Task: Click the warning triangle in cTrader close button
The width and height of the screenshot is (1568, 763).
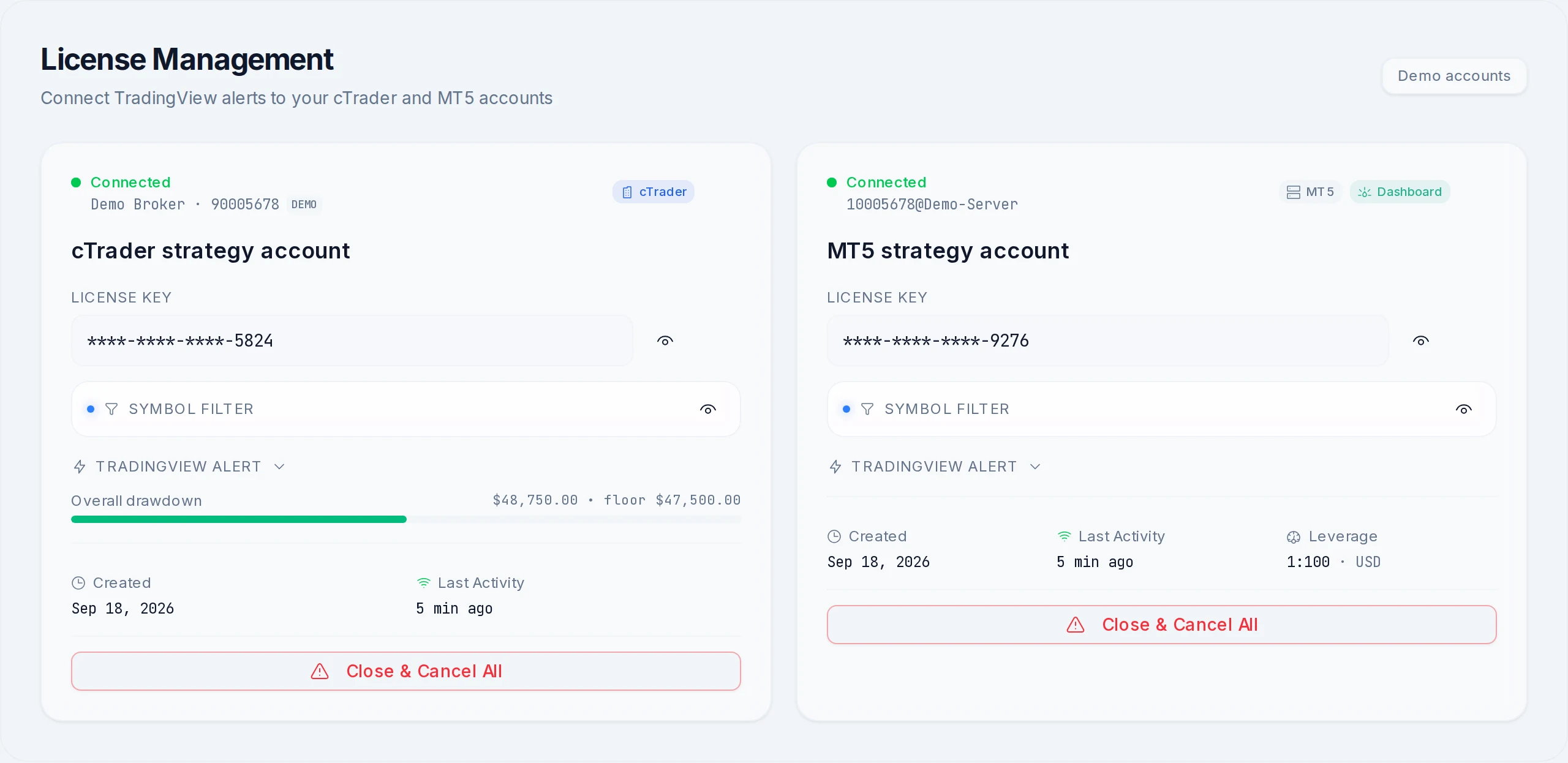Action: pos(320,671)
